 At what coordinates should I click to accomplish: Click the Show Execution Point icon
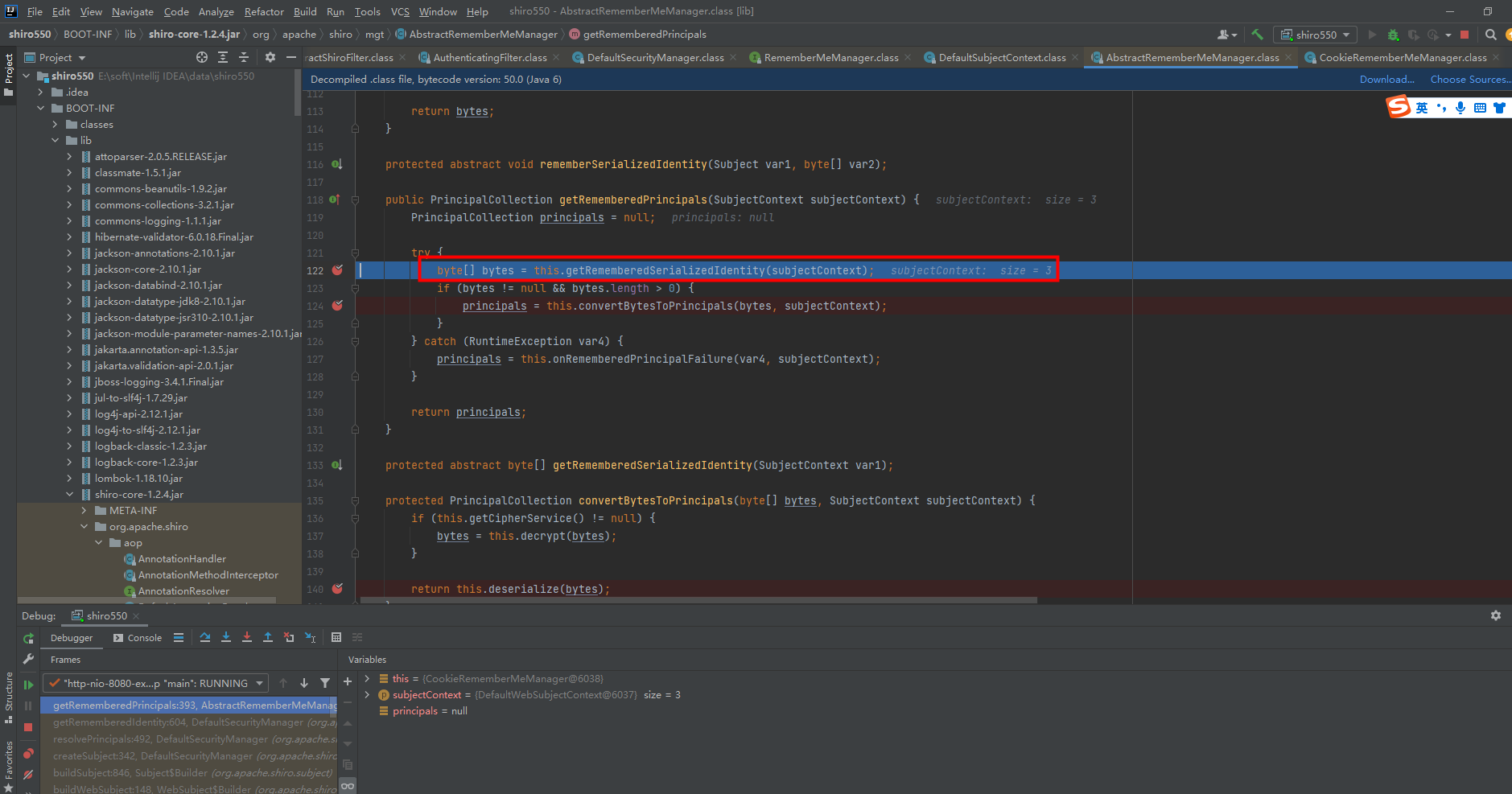coord(179,637)
